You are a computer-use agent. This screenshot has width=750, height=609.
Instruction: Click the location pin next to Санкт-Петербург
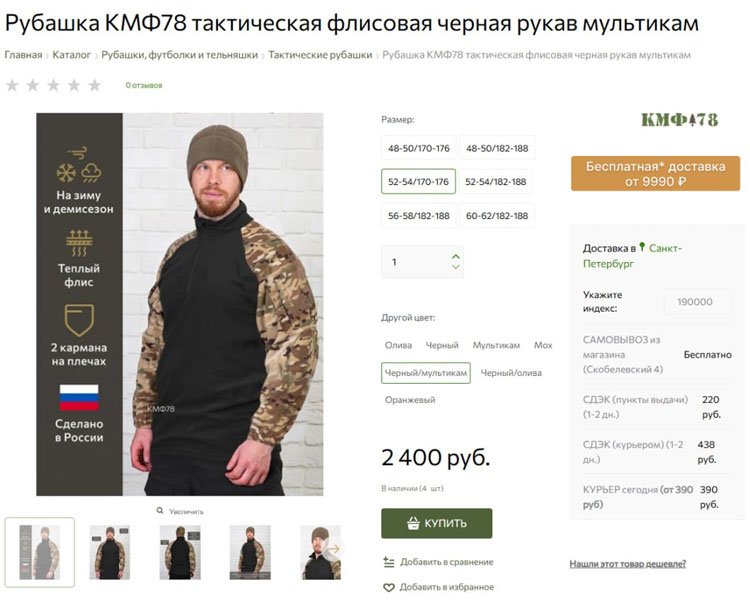[642, 247]
